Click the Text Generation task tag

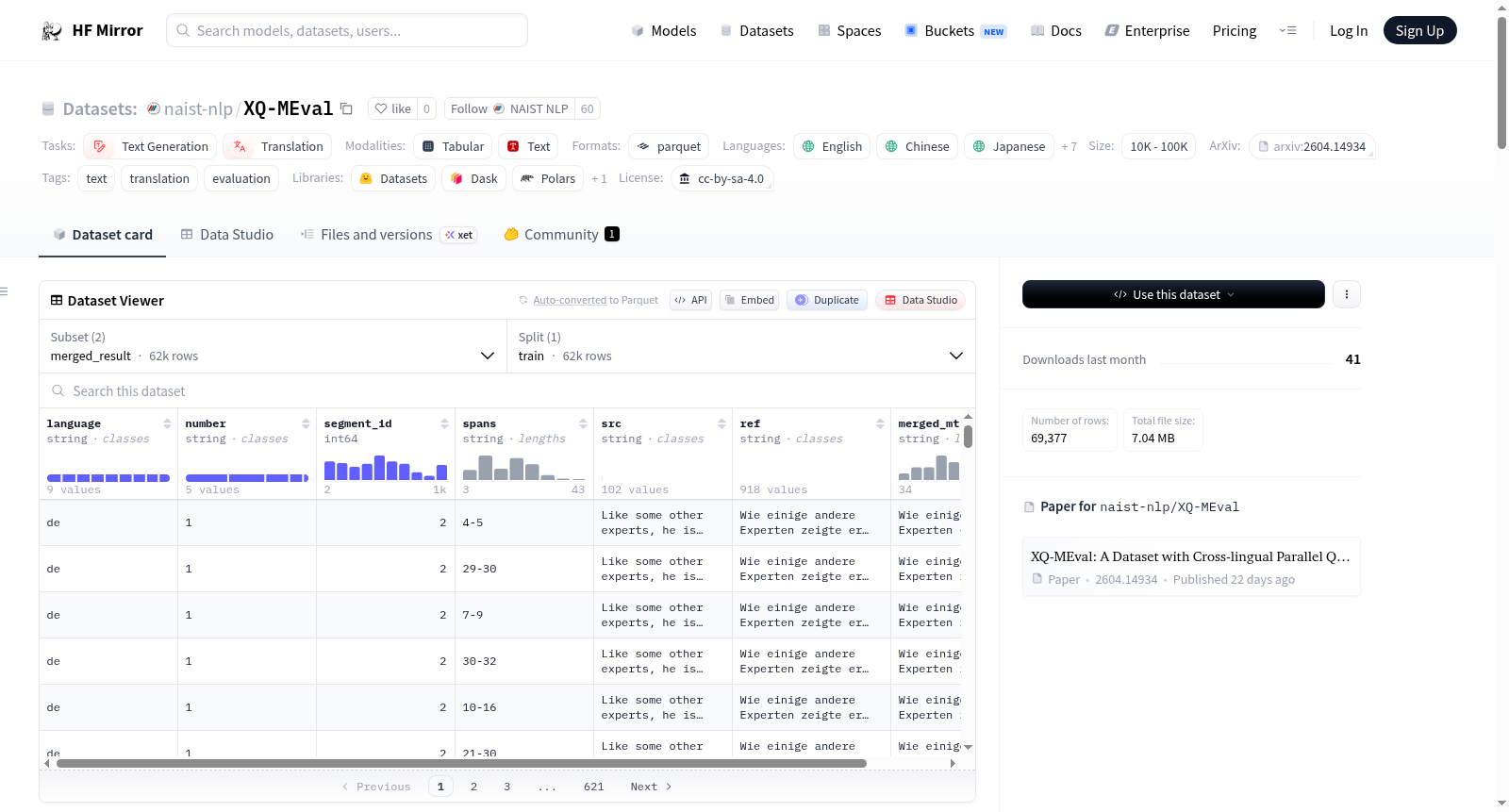tap(151, 146)
